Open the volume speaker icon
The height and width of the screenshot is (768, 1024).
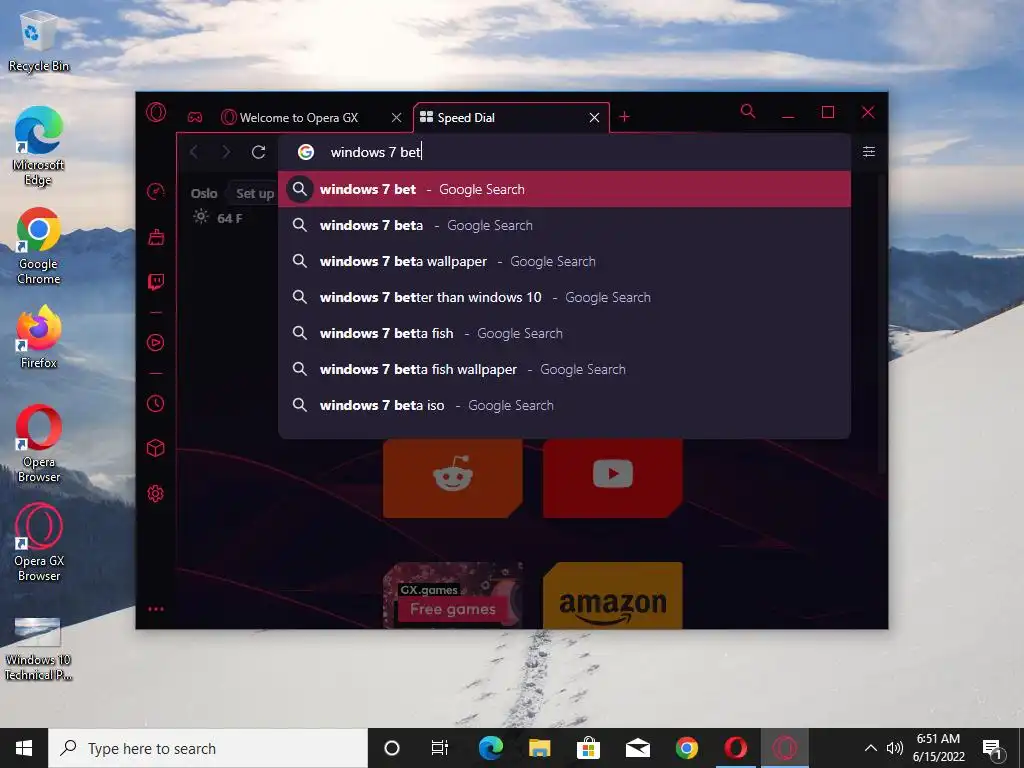pyautogui.click(x=895, y=748)
